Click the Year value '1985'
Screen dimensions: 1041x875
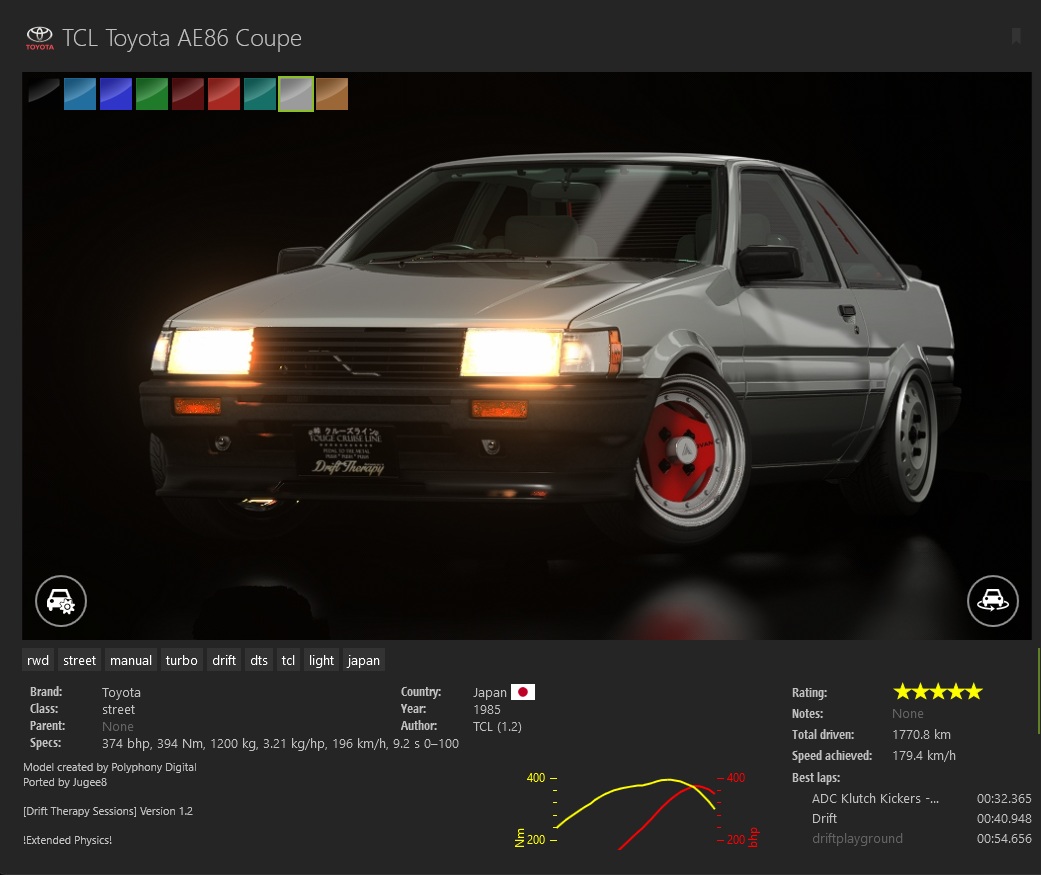click(x=487, y=709)
